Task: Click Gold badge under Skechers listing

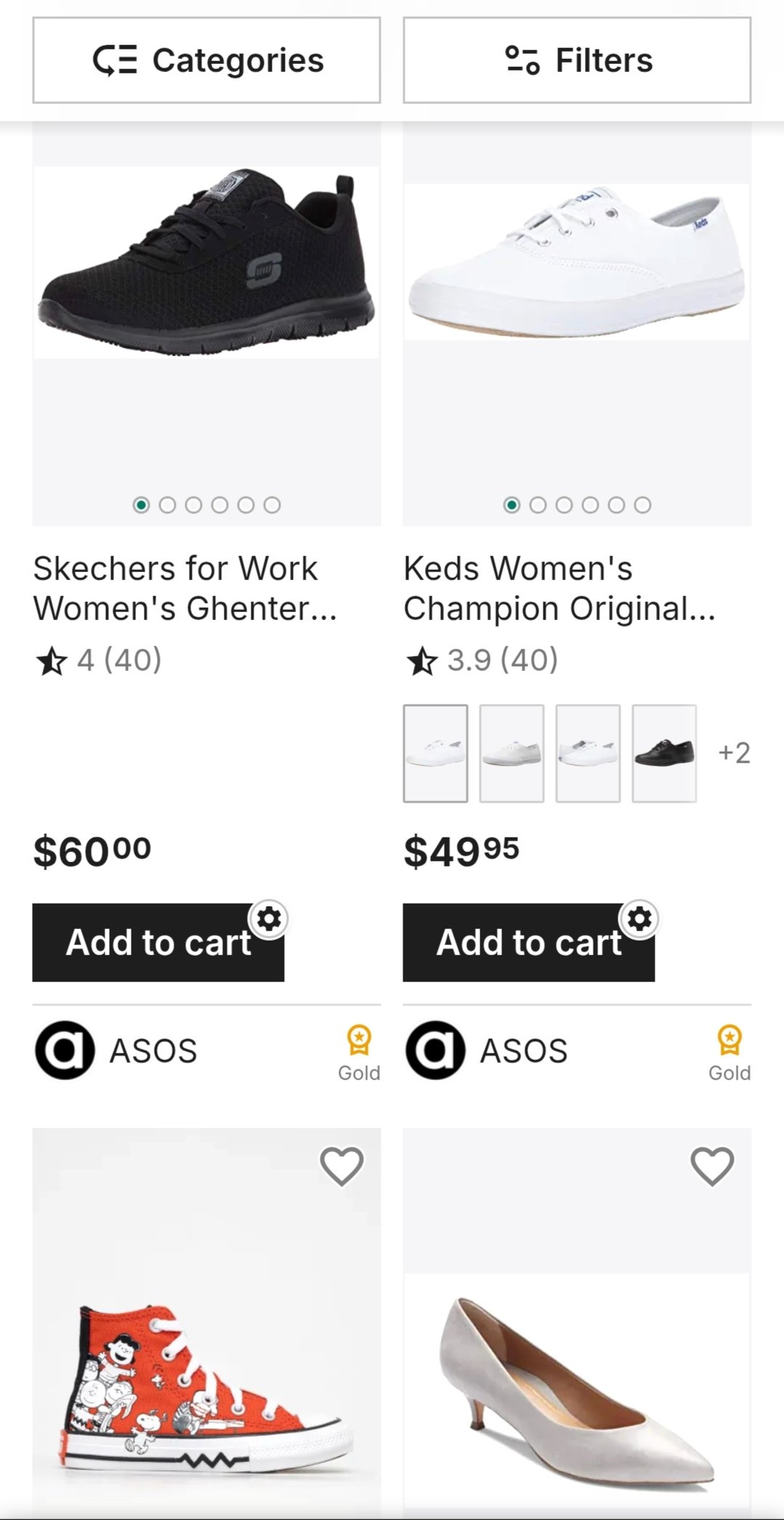Action: click(x=359, y=1053)
